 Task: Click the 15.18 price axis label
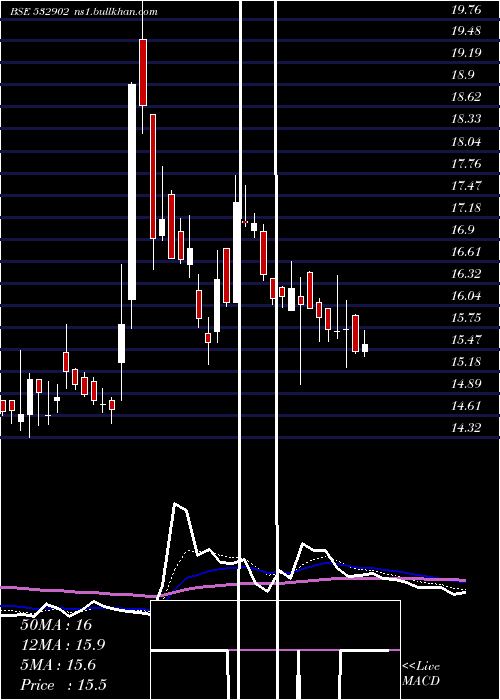[466, 362]
